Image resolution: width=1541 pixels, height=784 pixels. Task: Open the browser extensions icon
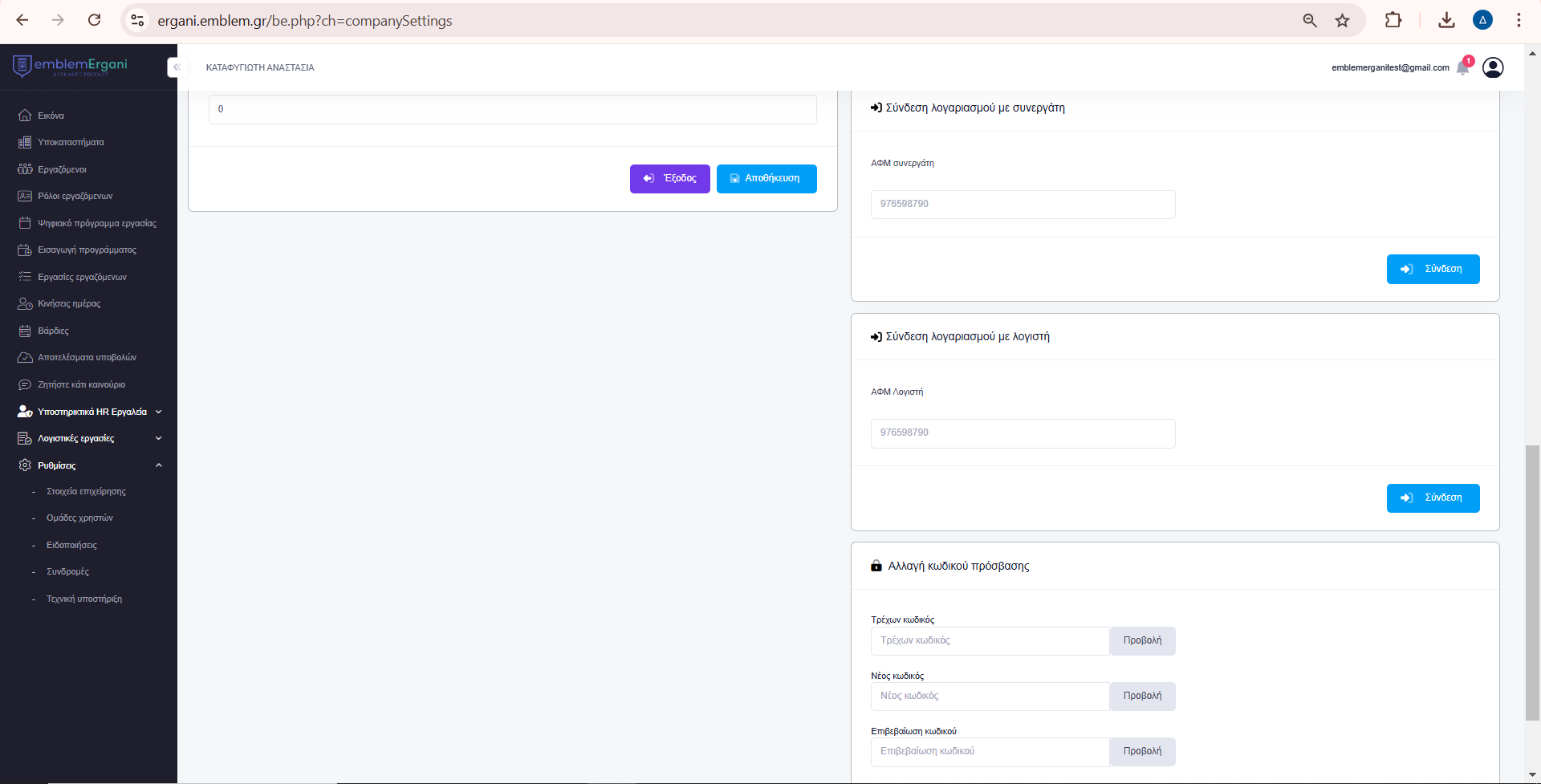click(1393, 21)
